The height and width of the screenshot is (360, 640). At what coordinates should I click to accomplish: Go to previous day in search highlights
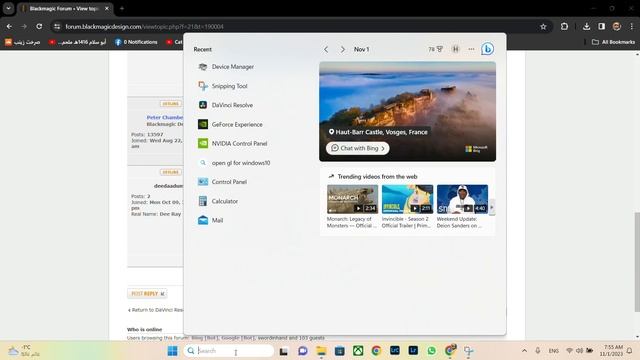tap(326, 49)
